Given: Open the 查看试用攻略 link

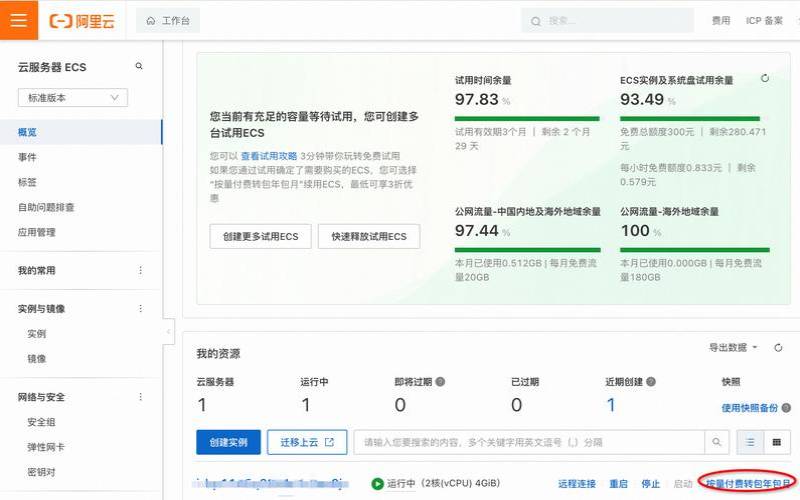Looking at the screenshot, I should (x=269, y=156).
